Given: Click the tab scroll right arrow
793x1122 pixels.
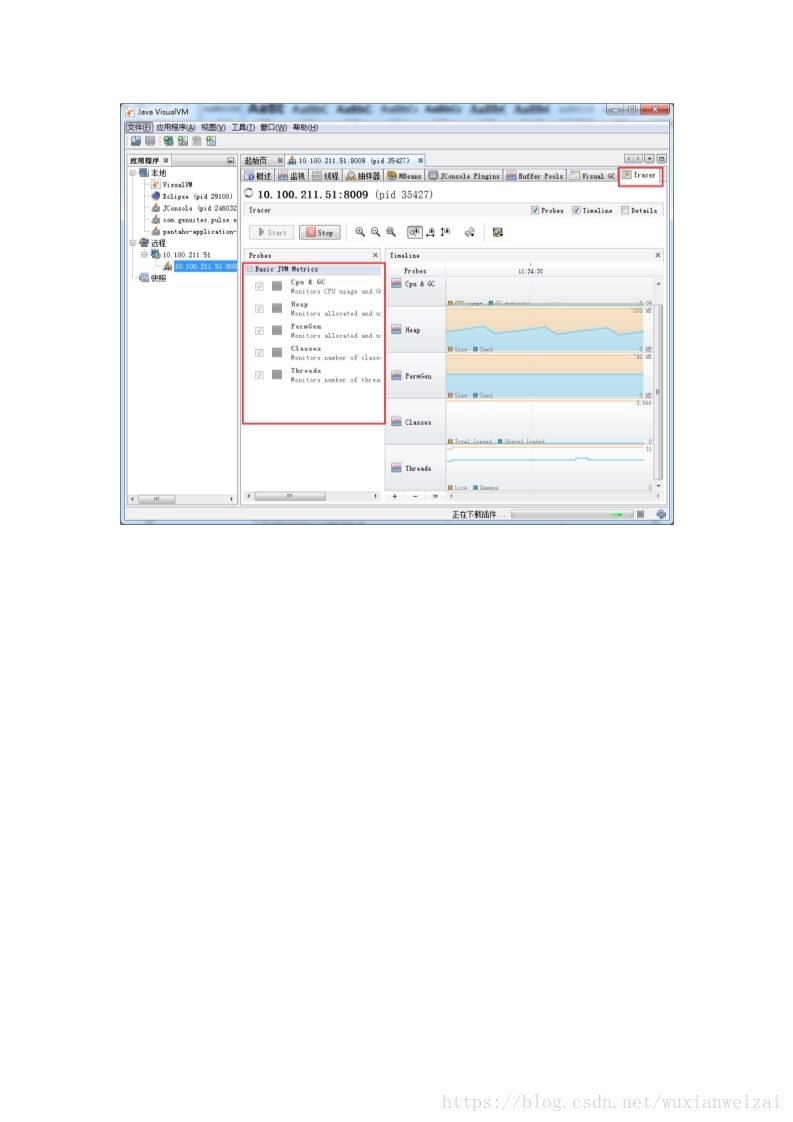Looking at the screenshot, I should [638, 158].
